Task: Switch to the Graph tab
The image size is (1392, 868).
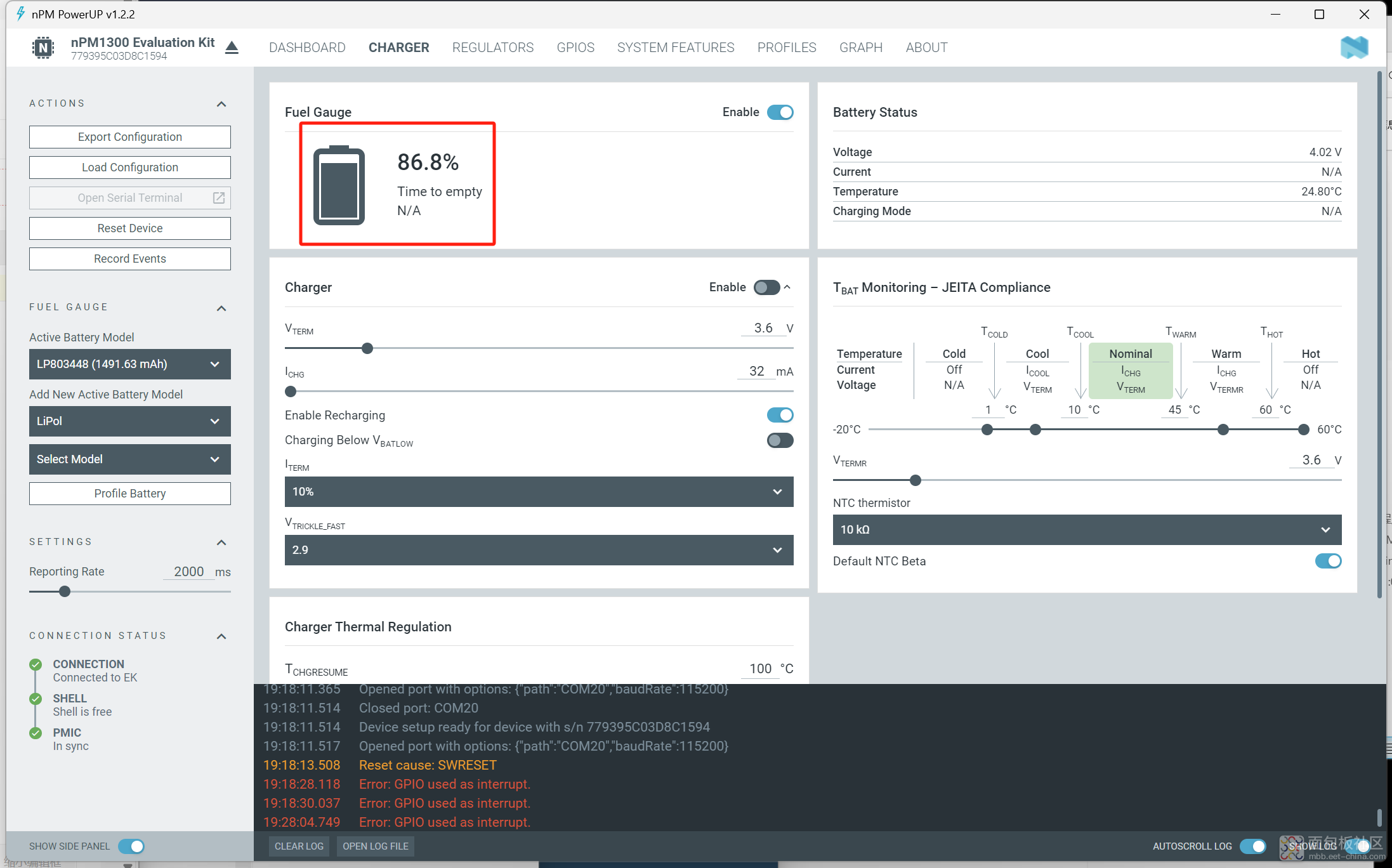Action: tap(861, 48)
